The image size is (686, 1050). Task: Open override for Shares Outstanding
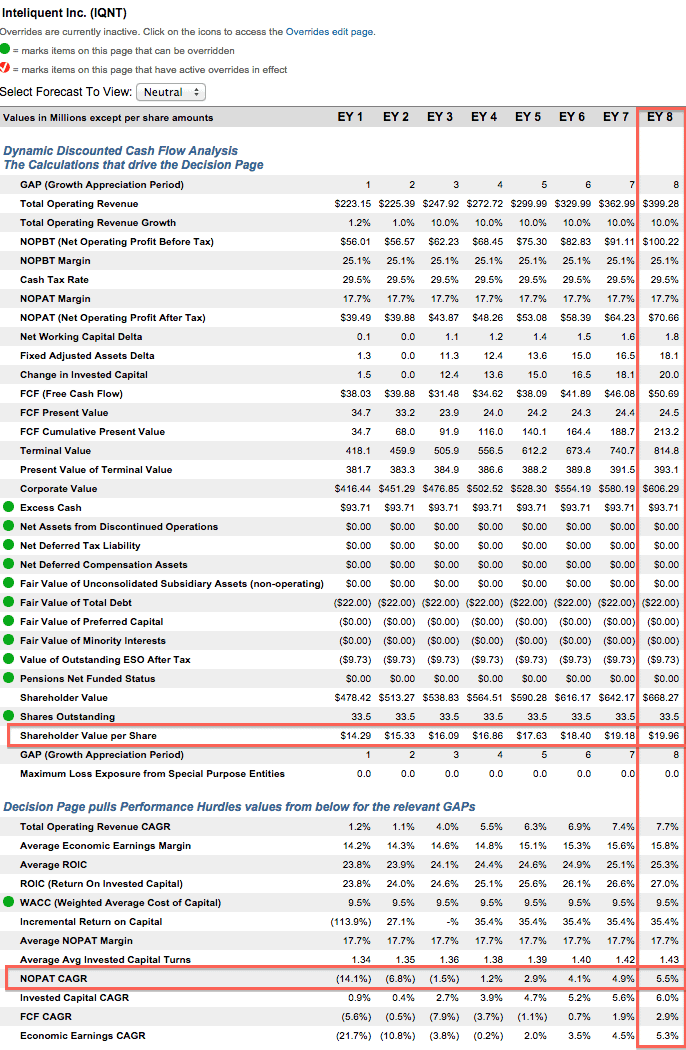(9, 716)
